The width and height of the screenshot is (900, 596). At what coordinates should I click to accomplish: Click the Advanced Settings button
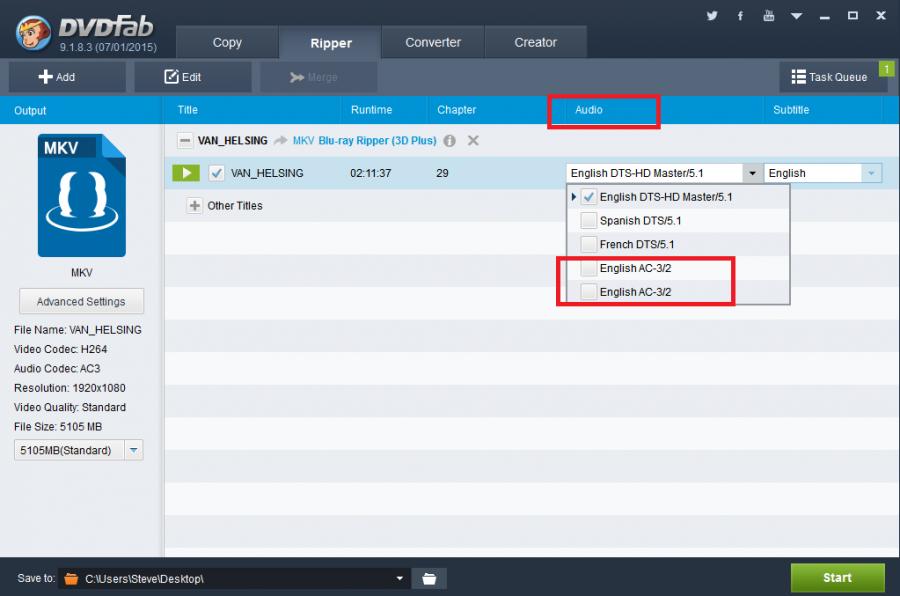click(x=81, y=301)
